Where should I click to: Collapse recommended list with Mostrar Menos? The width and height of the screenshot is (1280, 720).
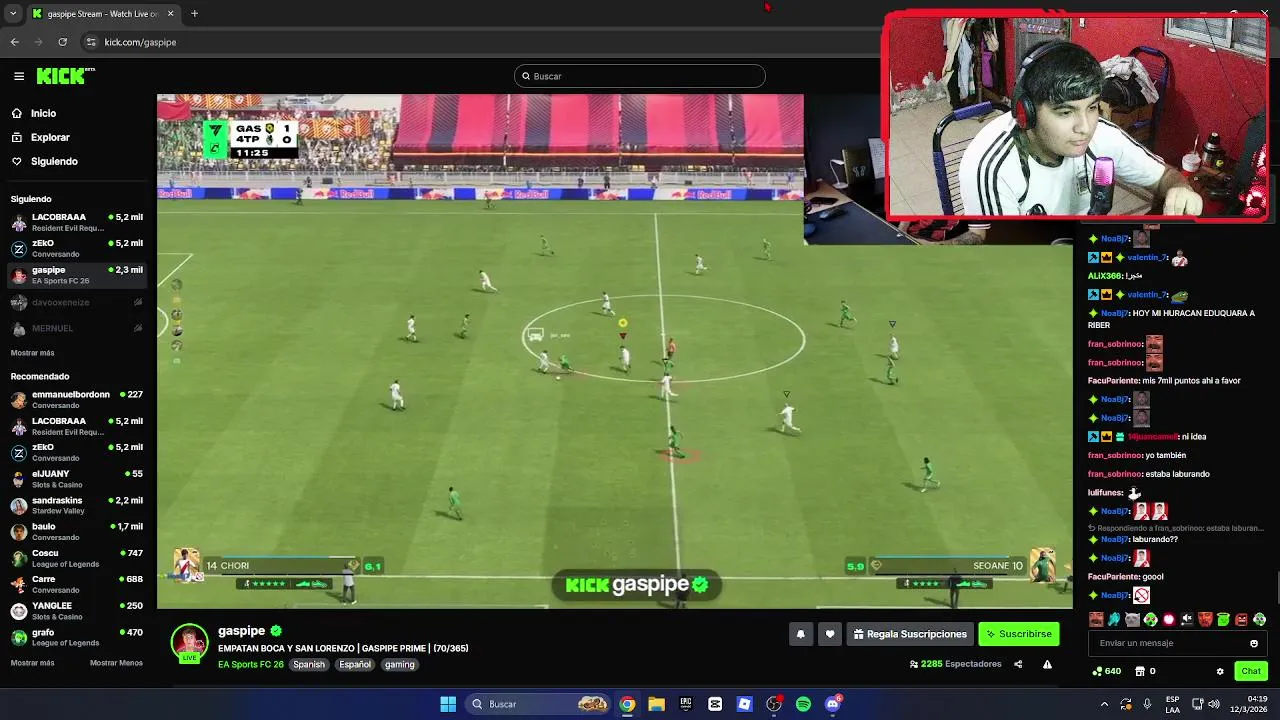(116, 663)
